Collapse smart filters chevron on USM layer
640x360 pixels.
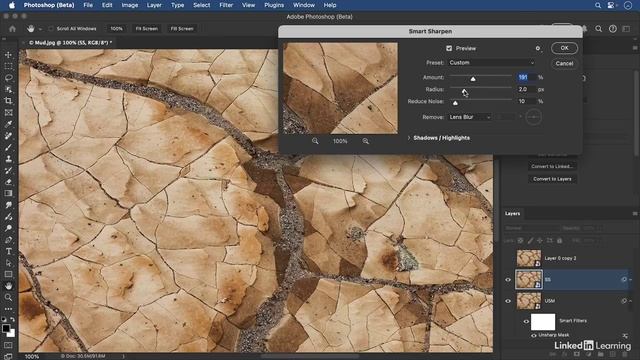[631, 301]
